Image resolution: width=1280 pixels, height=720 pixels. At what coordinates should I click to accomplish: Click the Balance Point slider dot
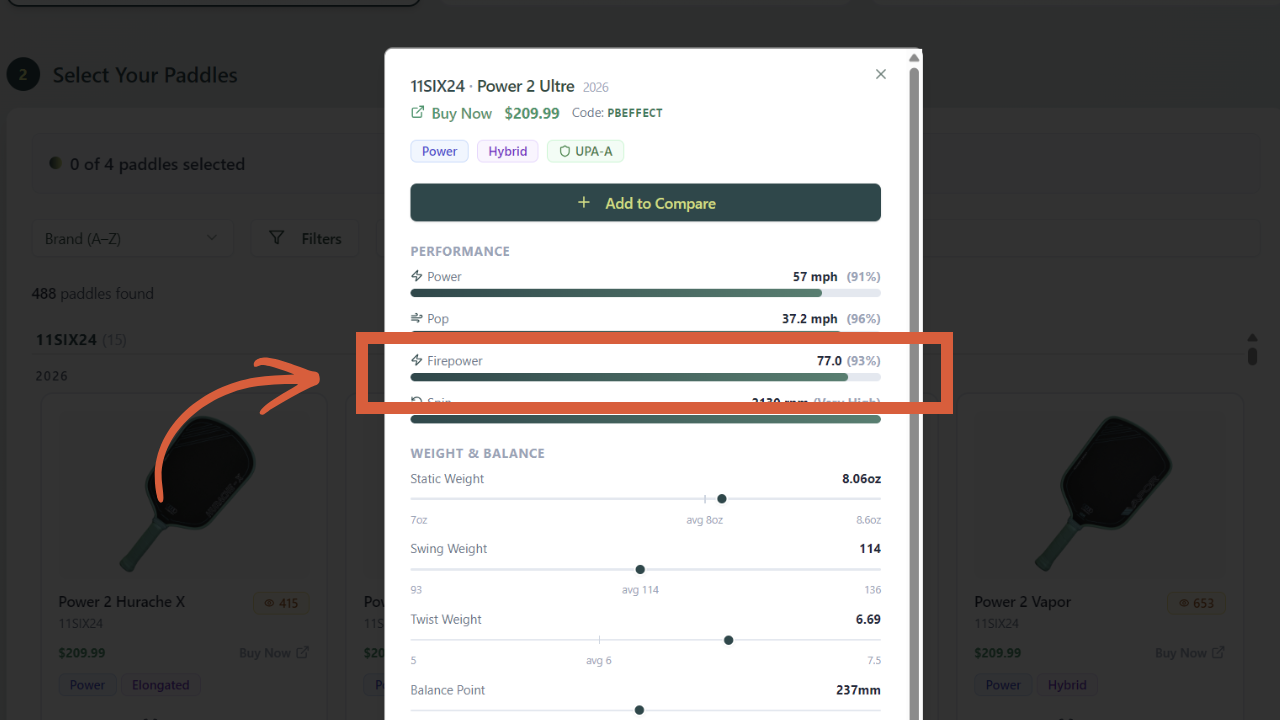click(639, 710)
